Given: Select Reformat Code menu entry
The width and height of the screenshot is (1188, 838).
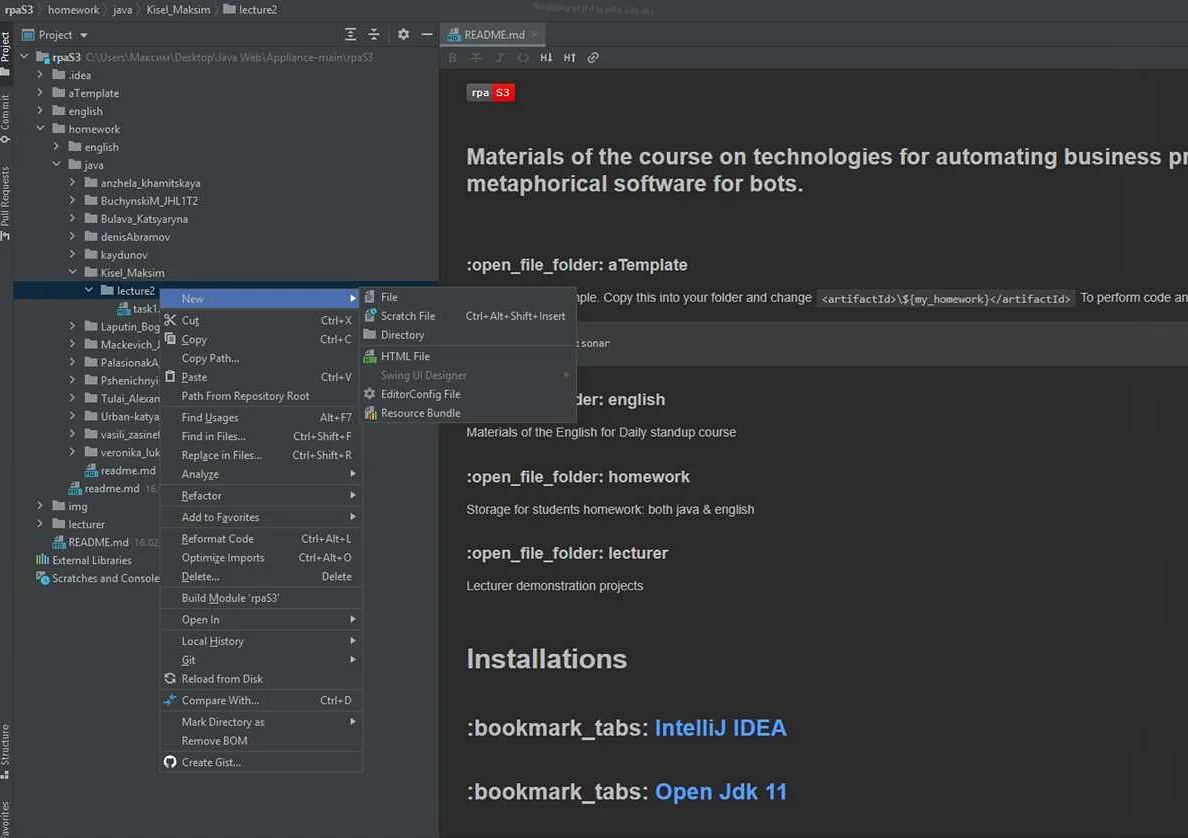Looking at the screenshot, I should 261,539.
